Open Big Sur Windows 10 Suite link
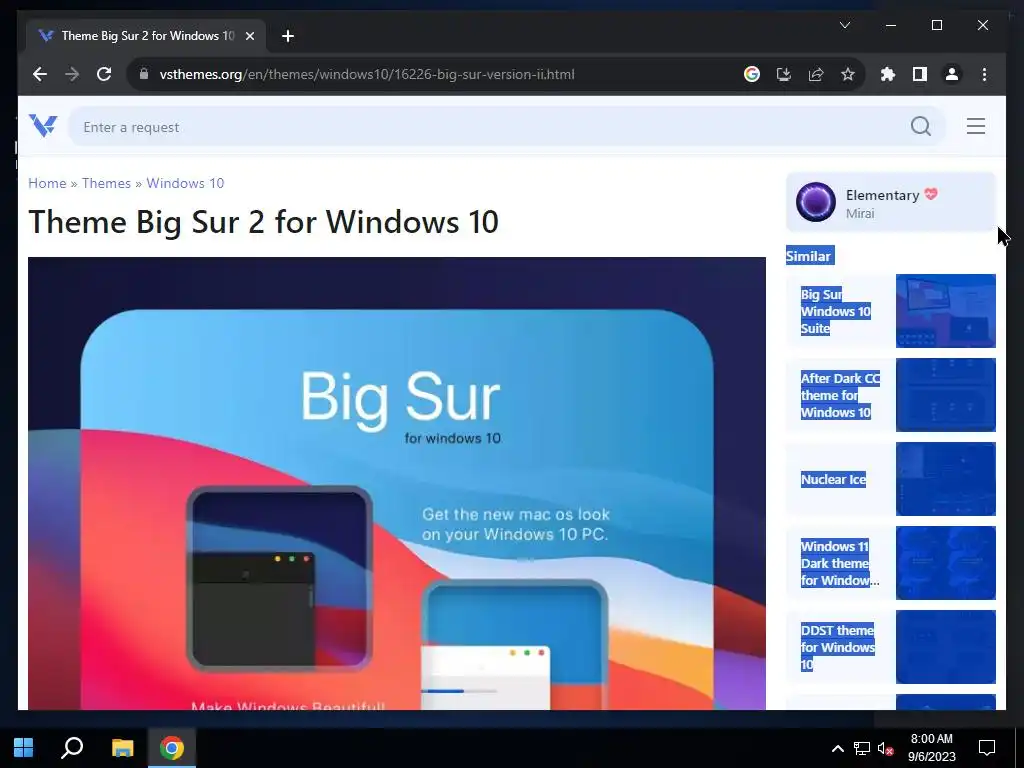Screen dimensions: 1024x768 (835, 312)
